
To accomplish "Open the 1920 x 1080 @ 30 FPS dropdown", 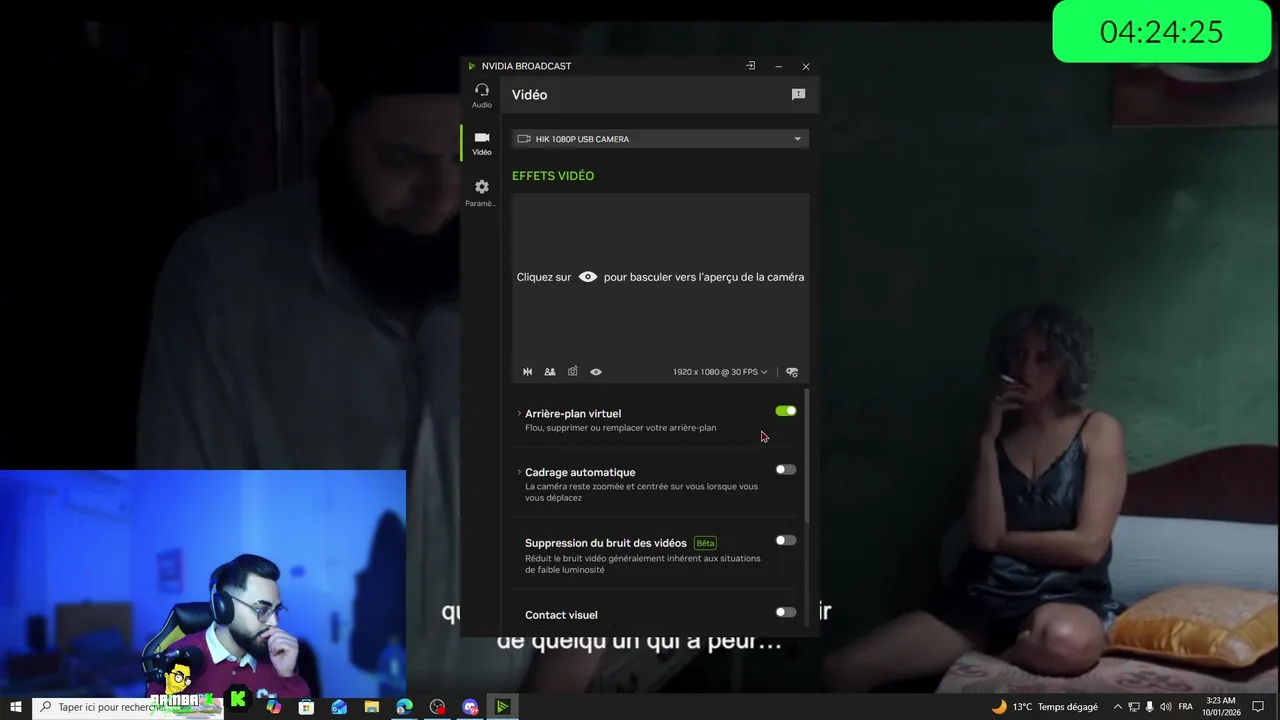I will (x=720, y=372).
